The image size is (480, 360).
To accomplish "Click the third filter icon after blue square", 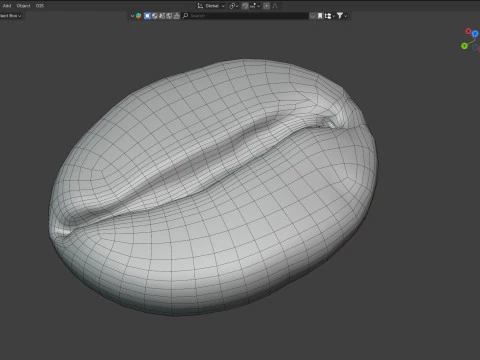I will tap(162, 16).
